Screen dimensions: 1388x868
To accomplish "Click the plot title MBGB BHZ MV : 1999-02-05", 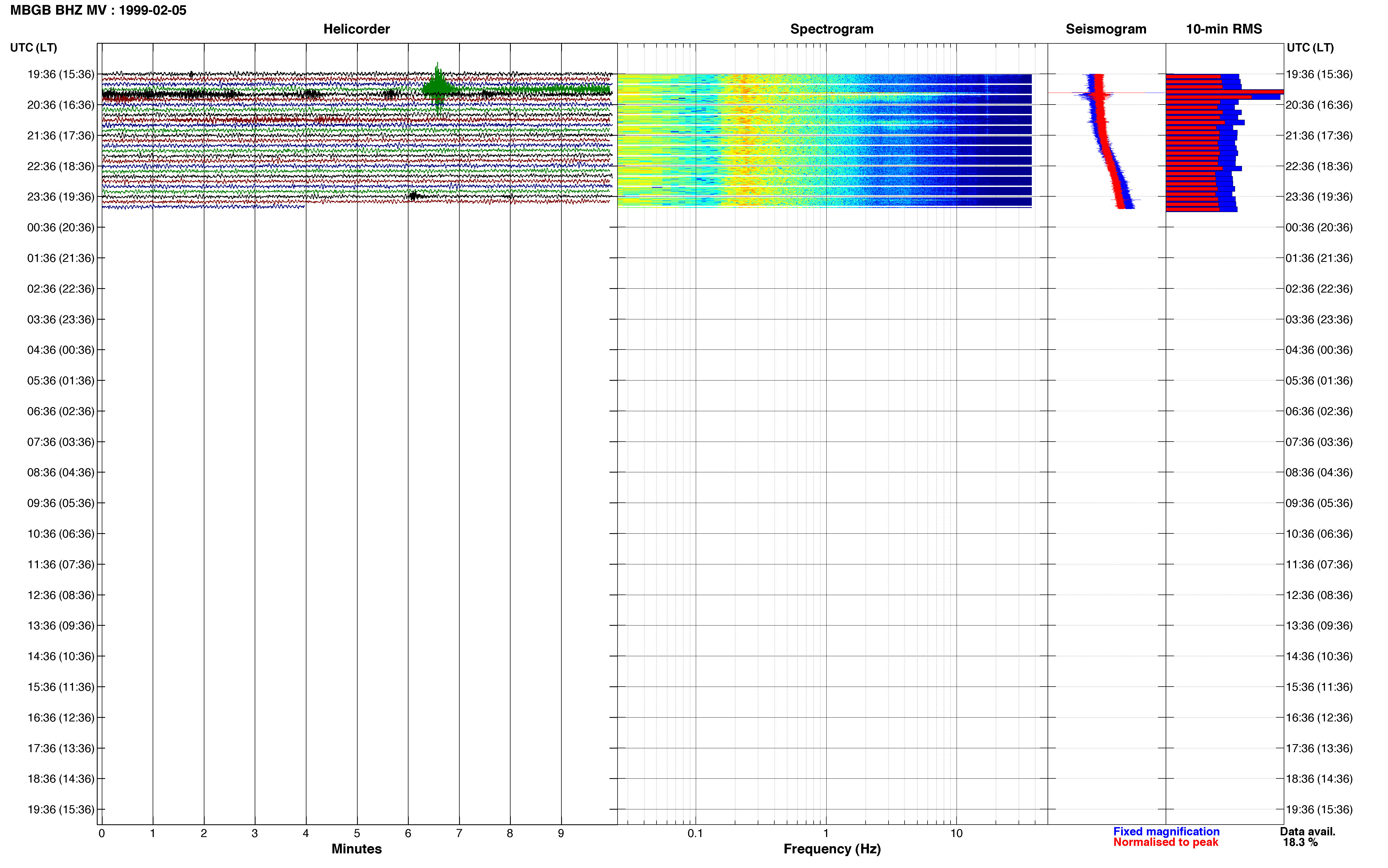I will click(98, 10).
